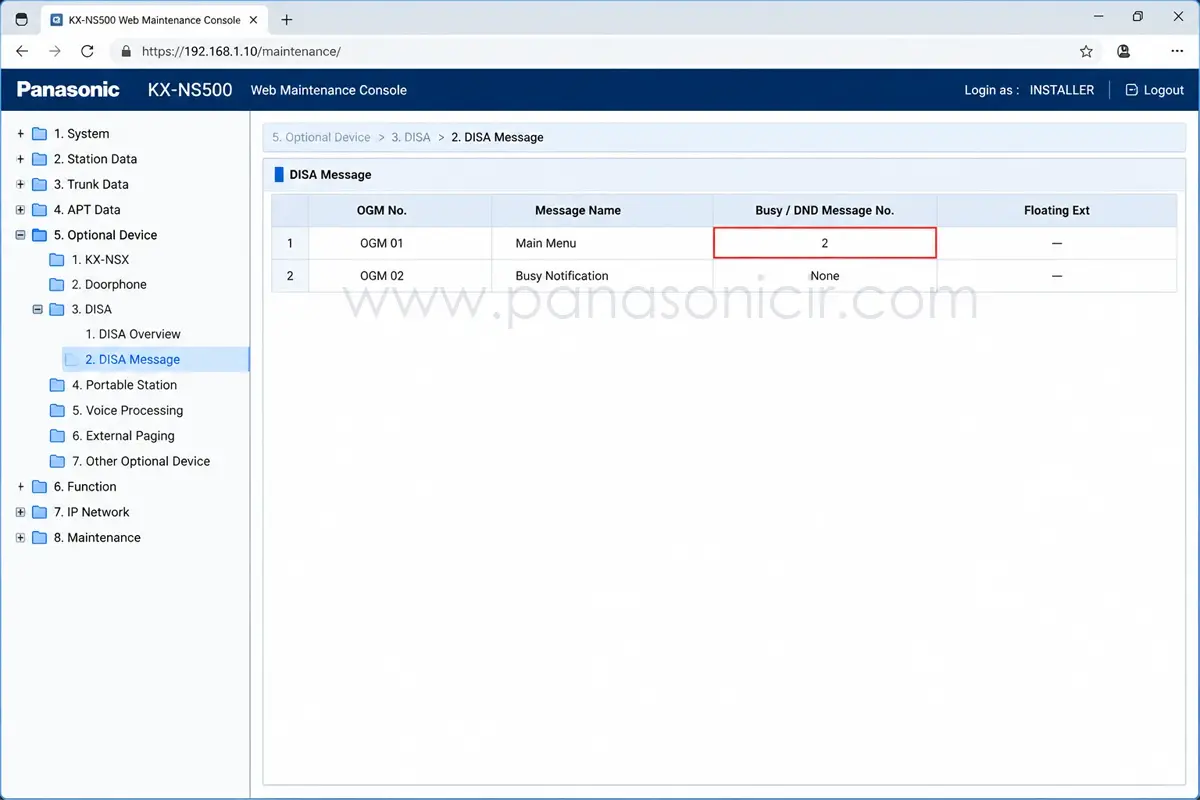Image resolution: width=1200 pixels, height=800 pixels.
Task: Select 1. DISA Overview in the tree
Action: (133, 334)
